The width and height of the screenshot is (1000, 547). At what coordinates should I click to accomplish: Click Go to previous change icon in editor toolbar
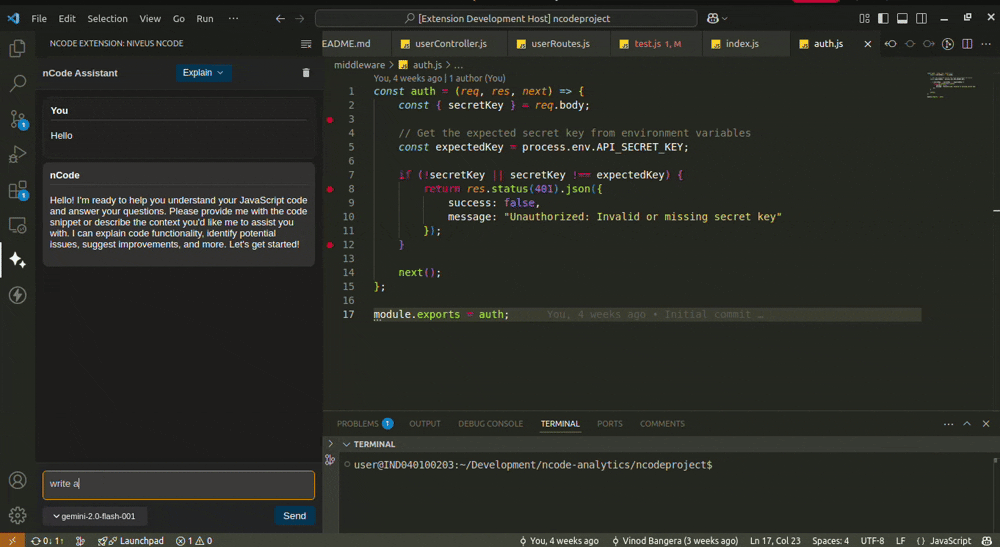point(891,44)
